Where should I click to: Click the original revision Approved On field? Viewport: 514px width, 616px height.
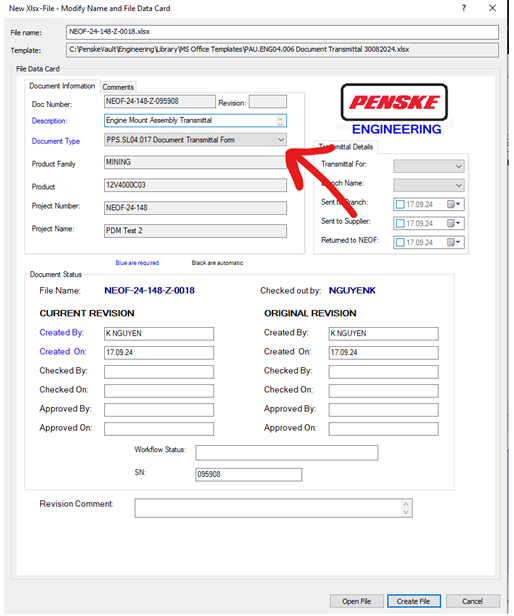click(384, 429)
